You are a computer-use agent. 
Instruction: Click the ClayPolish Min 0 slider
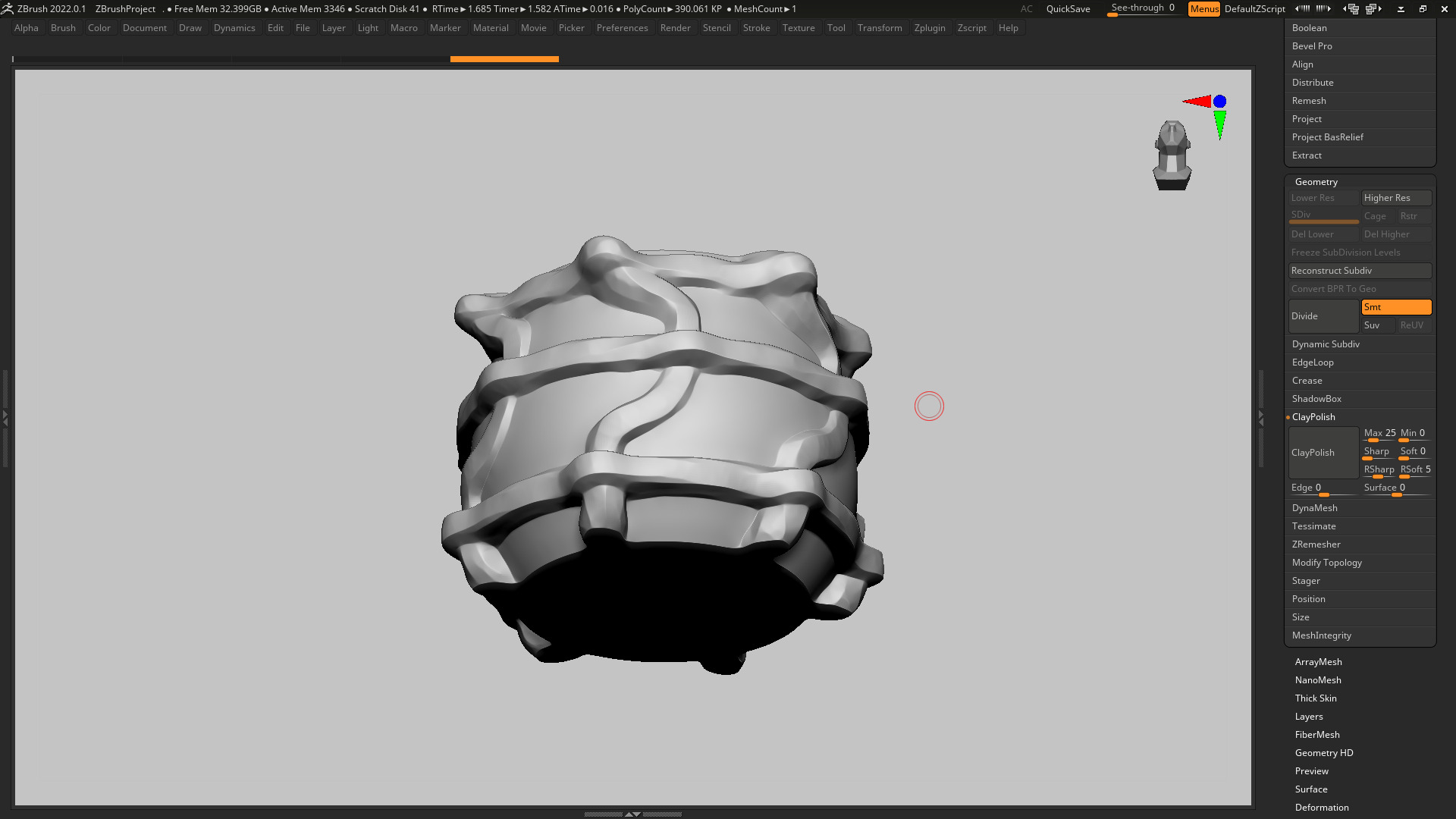click(1415, 434)
